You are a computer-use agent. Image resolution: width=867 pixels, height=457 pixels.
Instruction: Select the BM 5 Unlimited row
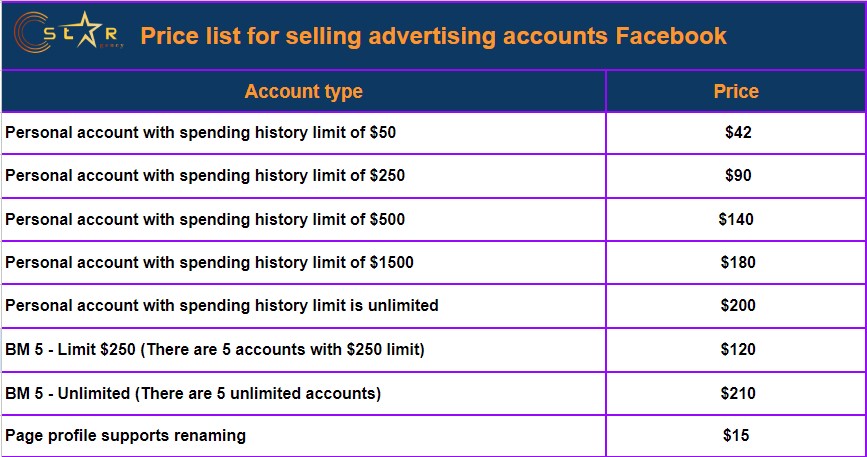193,393
